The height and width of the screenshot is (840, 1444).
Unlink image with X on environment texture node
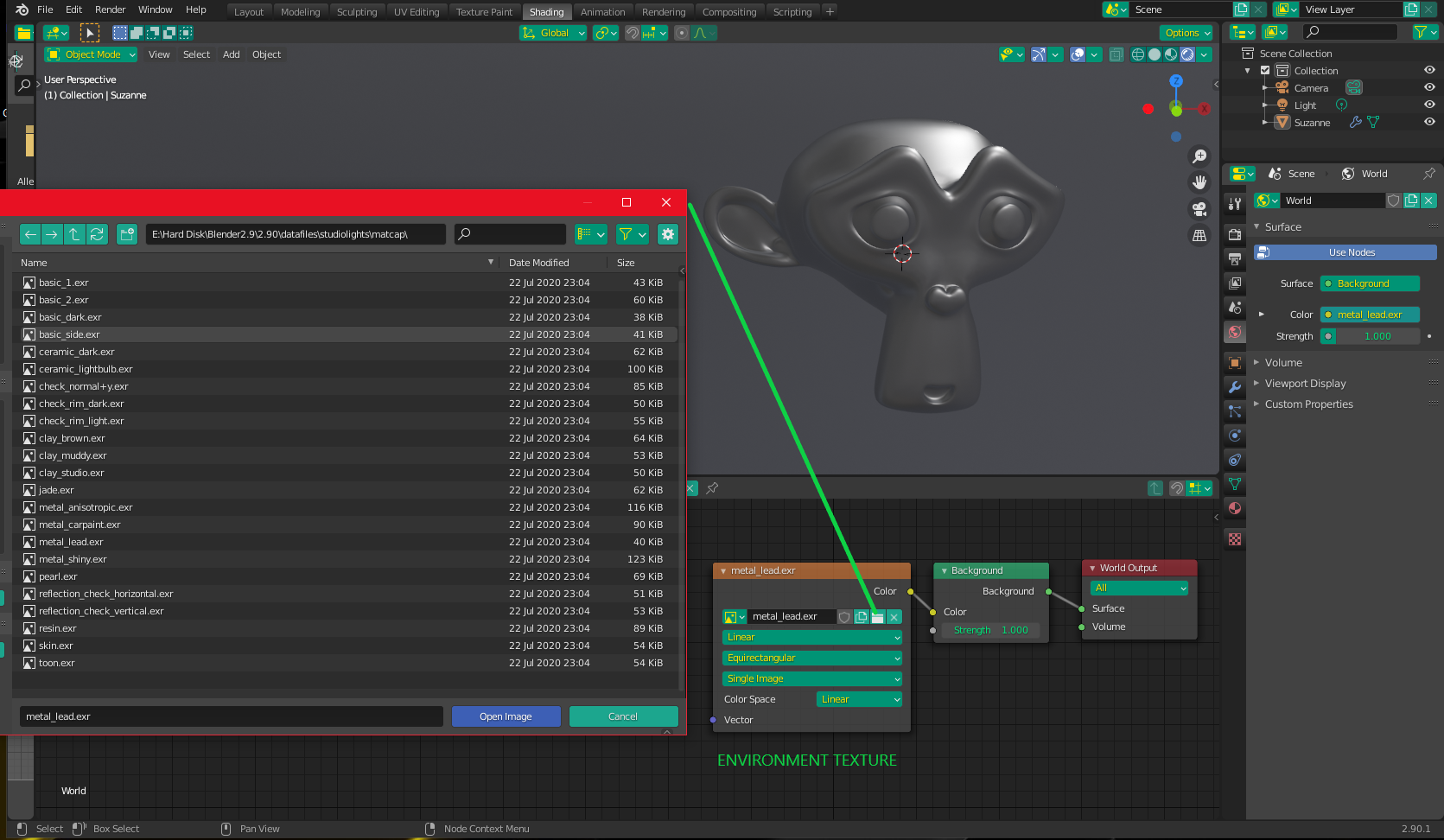(x=894, y=617)
